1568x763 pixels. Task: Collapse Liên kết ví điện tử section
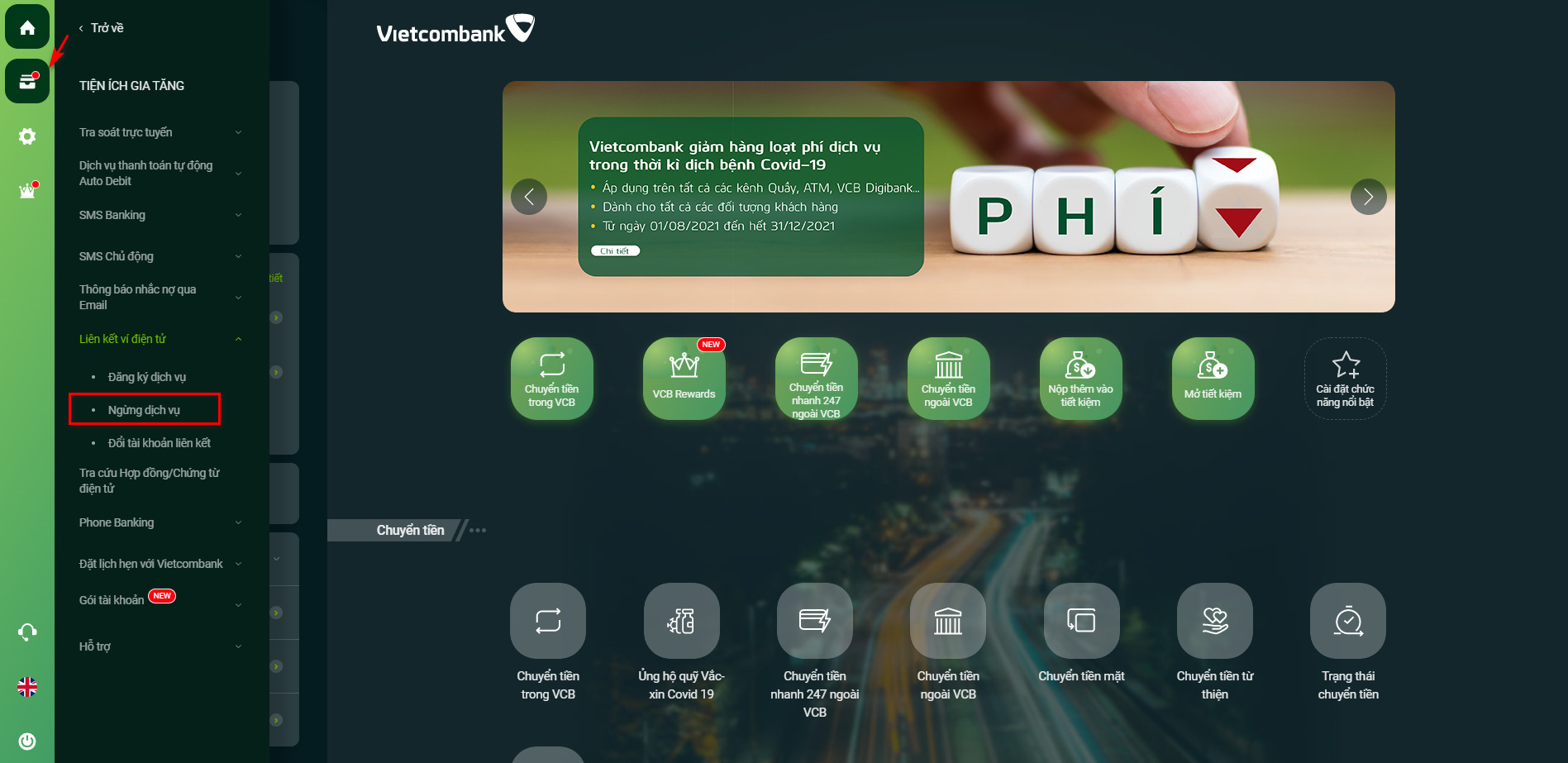coord(161,339)
